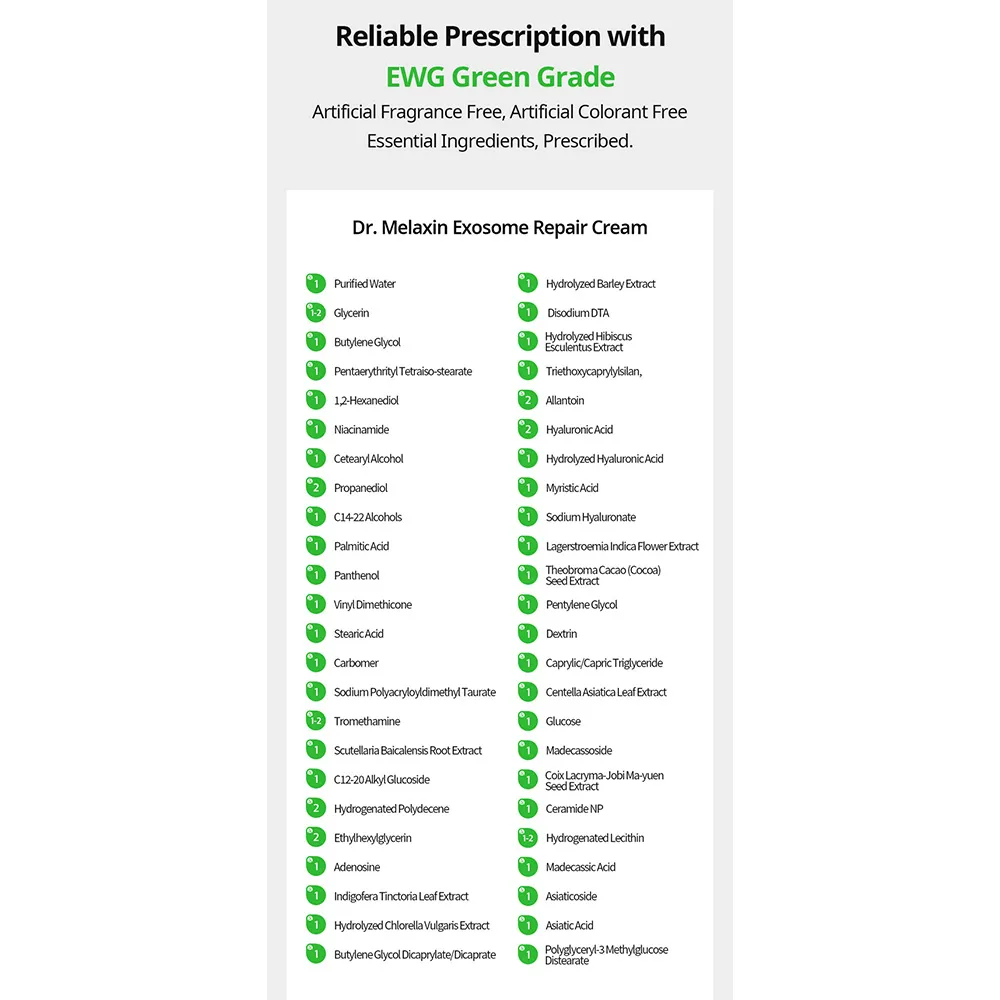
Task: Click the 1-2 grade badge next to Glycerin
Action: (316, 312)
